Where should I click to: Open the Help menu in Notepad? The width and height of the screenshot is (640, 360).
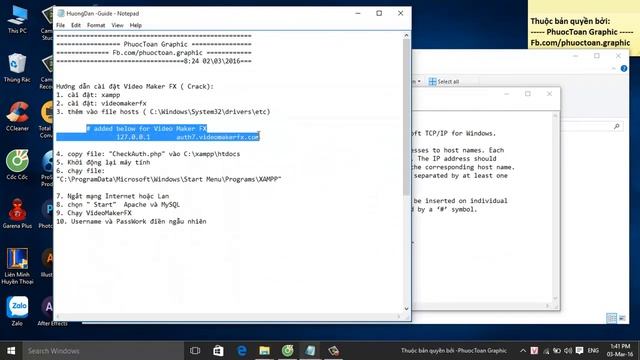click(x=136, y=25)
